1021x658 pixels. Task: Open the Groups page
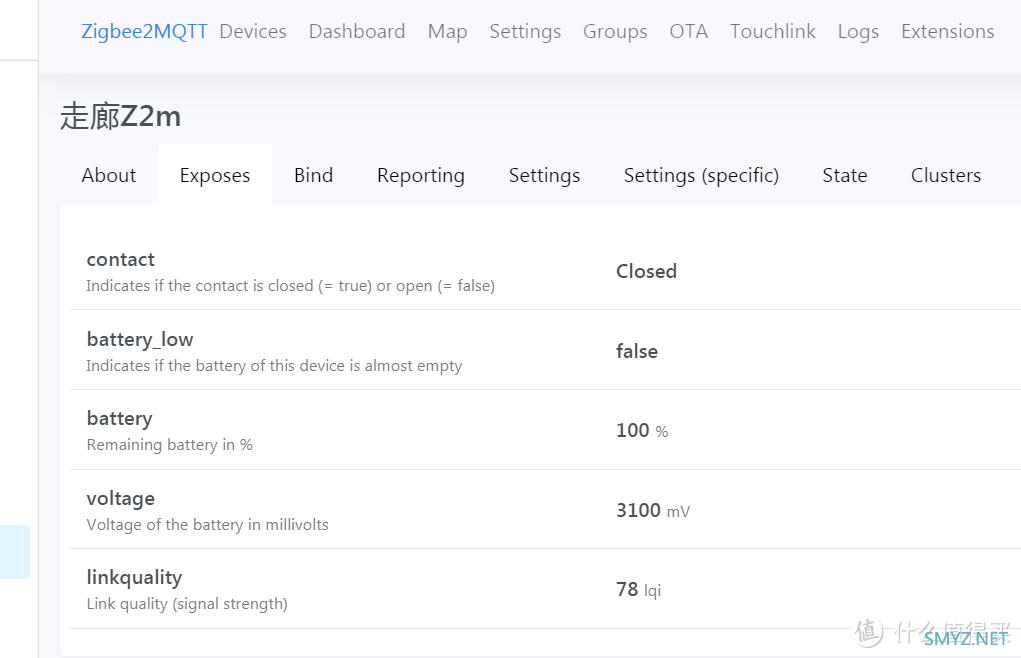coord(615,31)
